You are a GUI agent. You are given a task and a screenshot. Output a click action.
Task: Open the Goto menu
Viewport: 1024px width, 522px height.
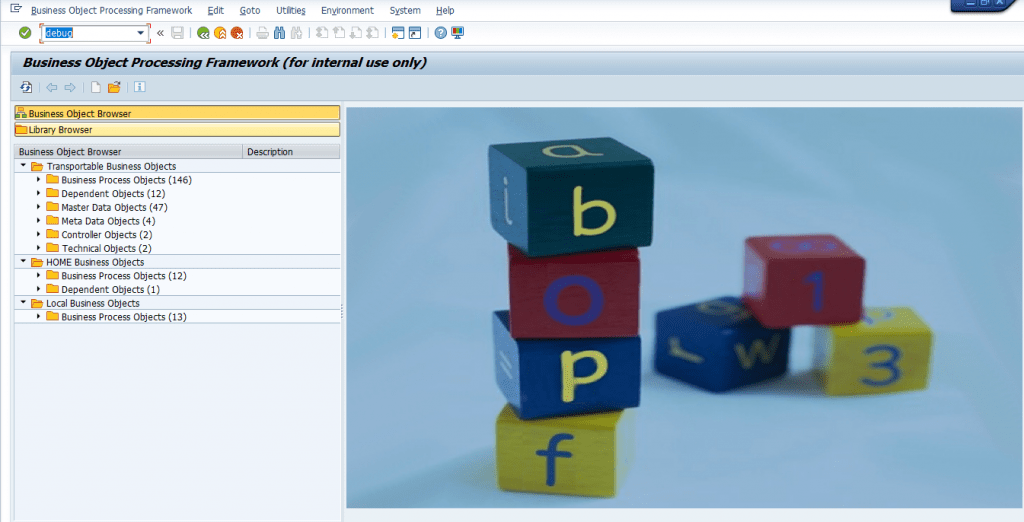pyautogui.click(x=249, y=10)
